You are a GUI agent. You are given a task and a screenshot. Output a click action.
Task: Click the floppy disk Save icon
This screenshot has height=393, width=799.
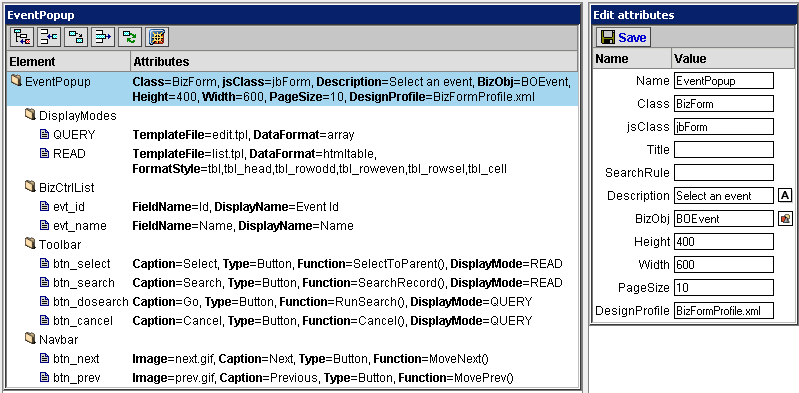pyautogui.click(x=607, y=37)
